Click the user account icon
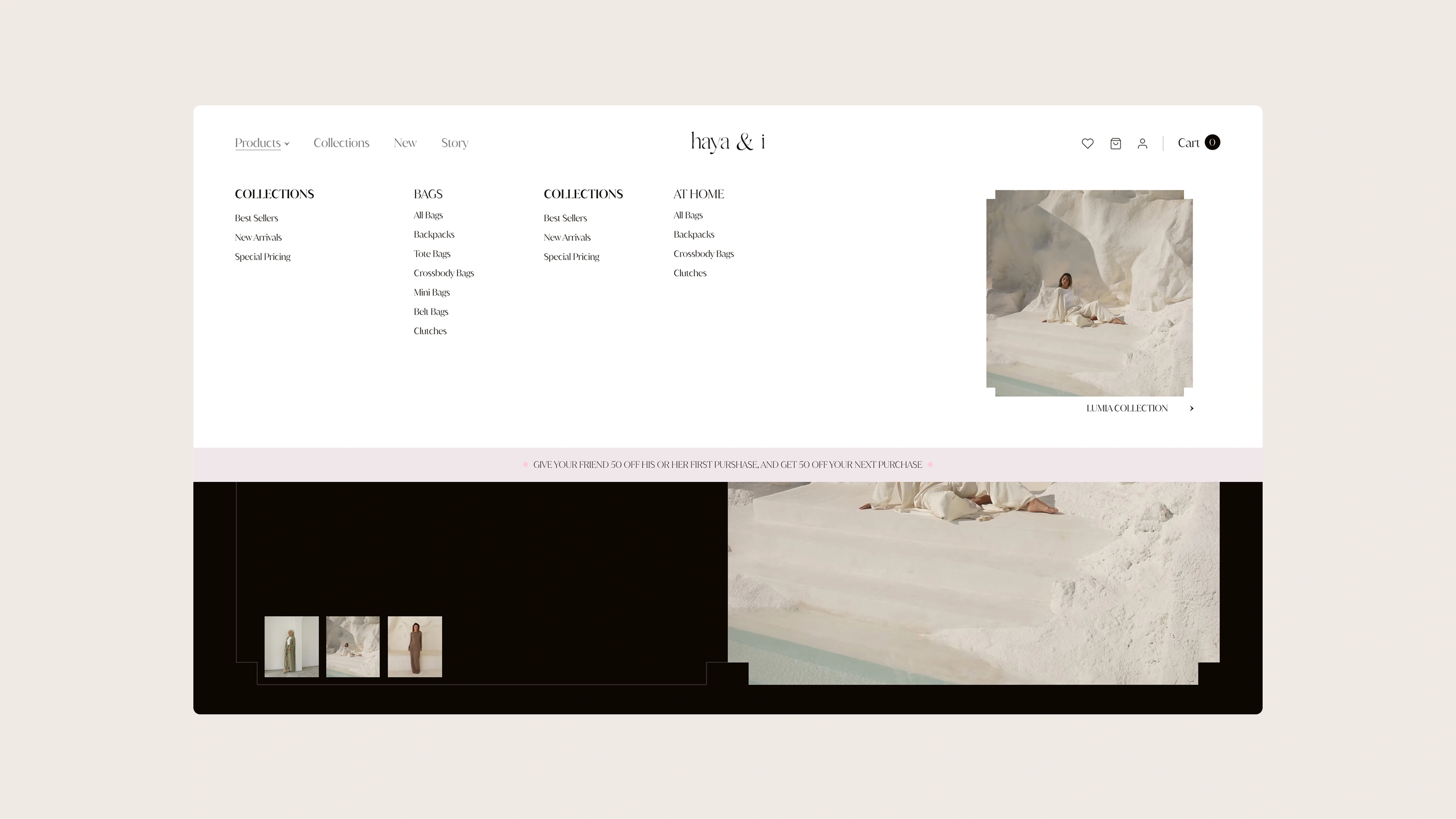 tap(1142, 144)
